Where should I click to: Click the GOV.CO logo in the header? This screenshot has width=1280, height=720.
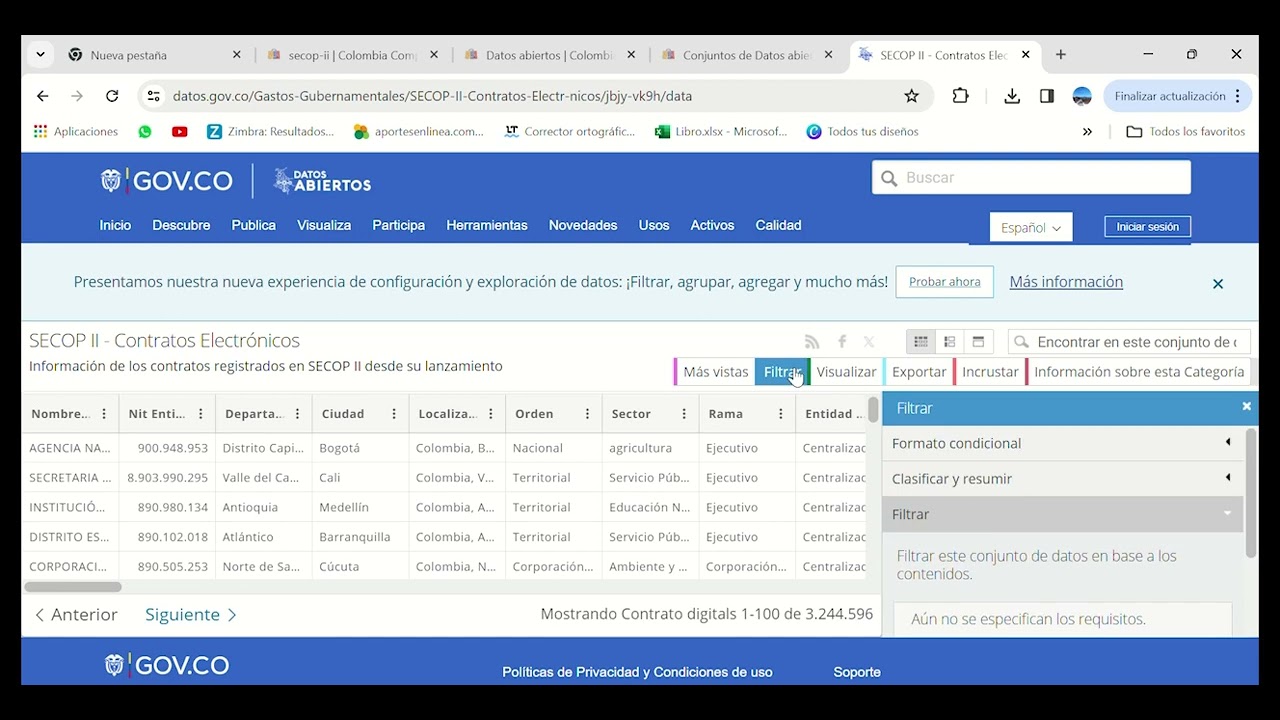(x=167, y=181)
